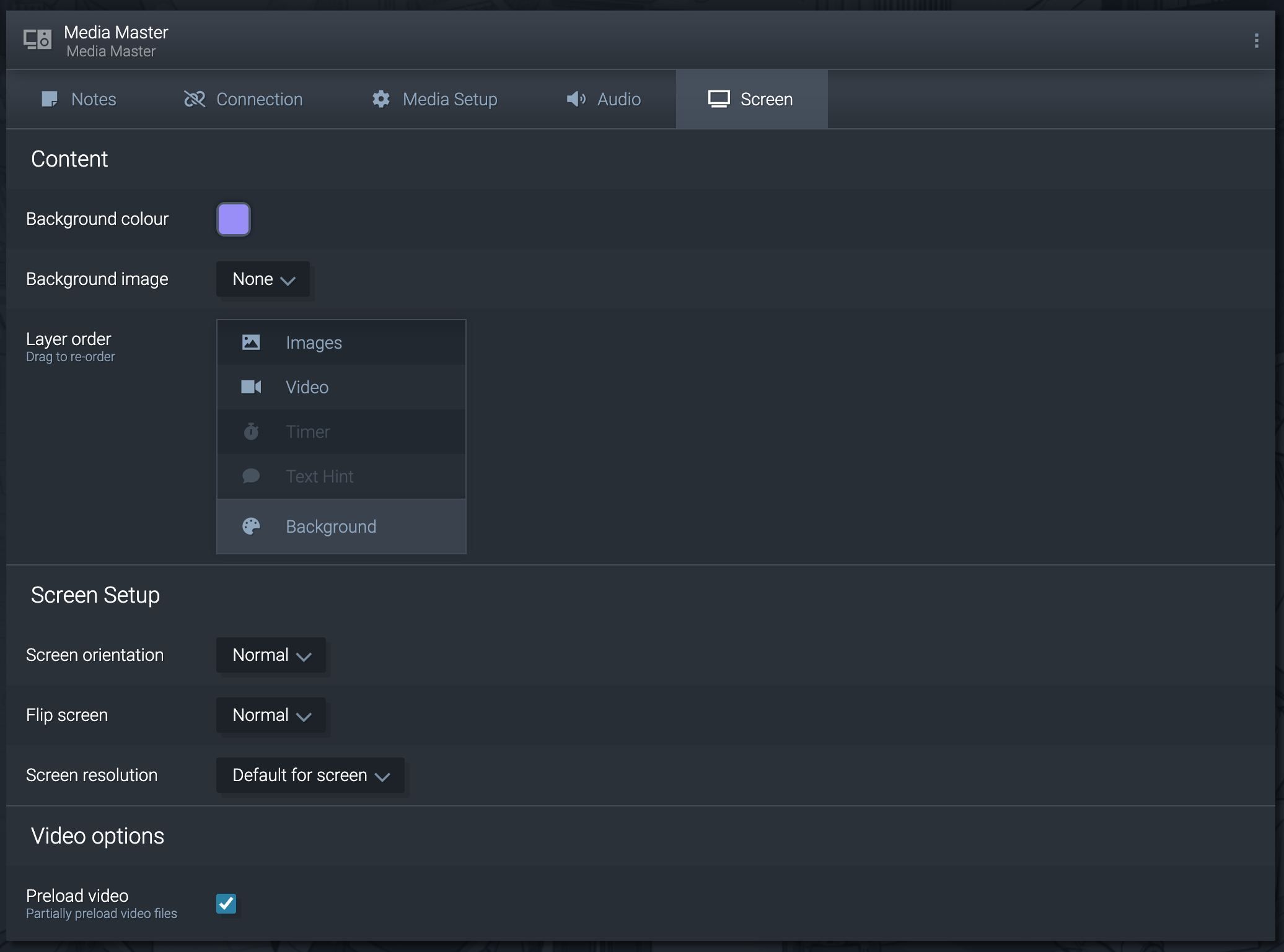
Task: Click the Connection broken-link icon
Action: click(x=195, y=99)
